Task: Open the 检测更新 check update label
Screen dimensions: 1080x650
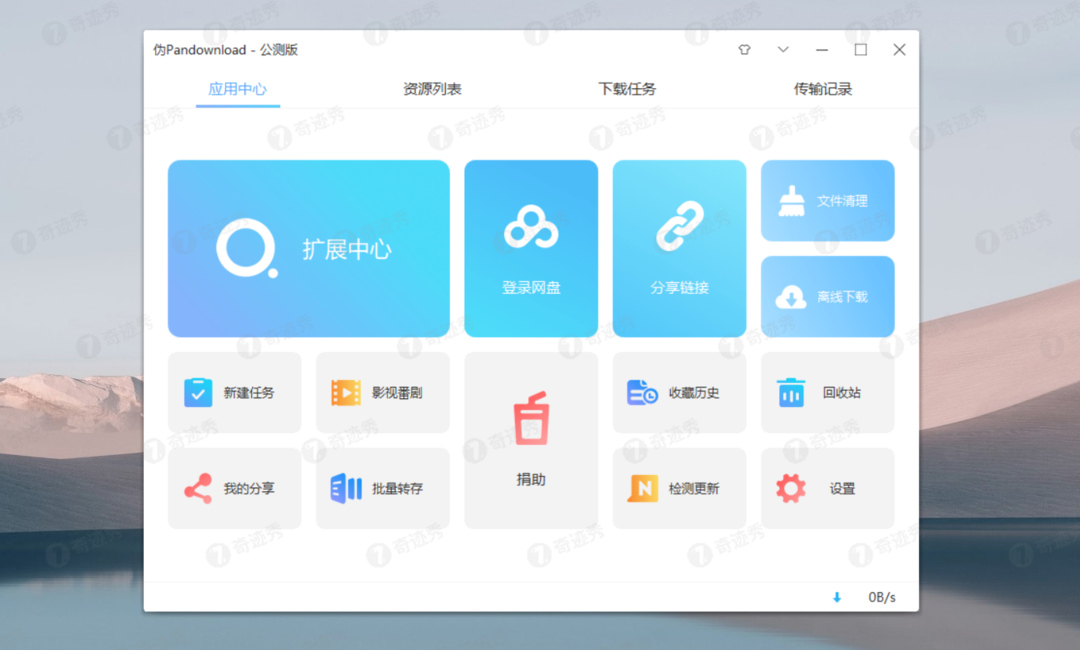Action: click(x=694, y=488)
